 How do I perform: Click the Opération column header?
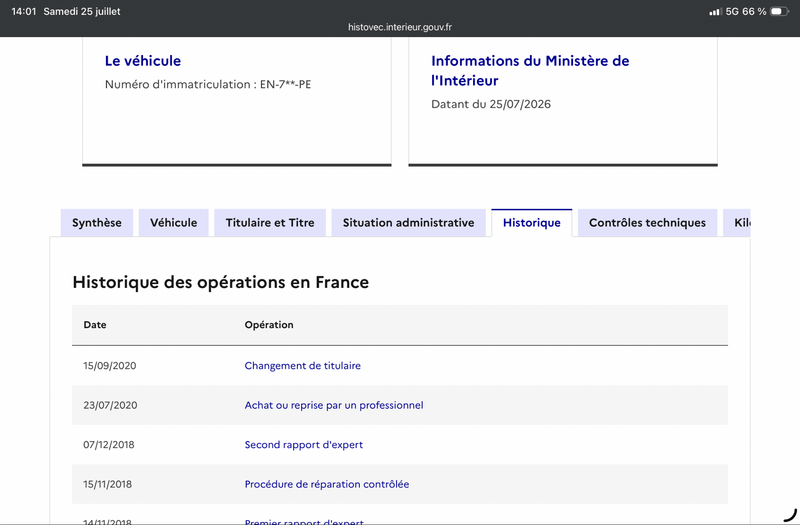tap(269, 325)
